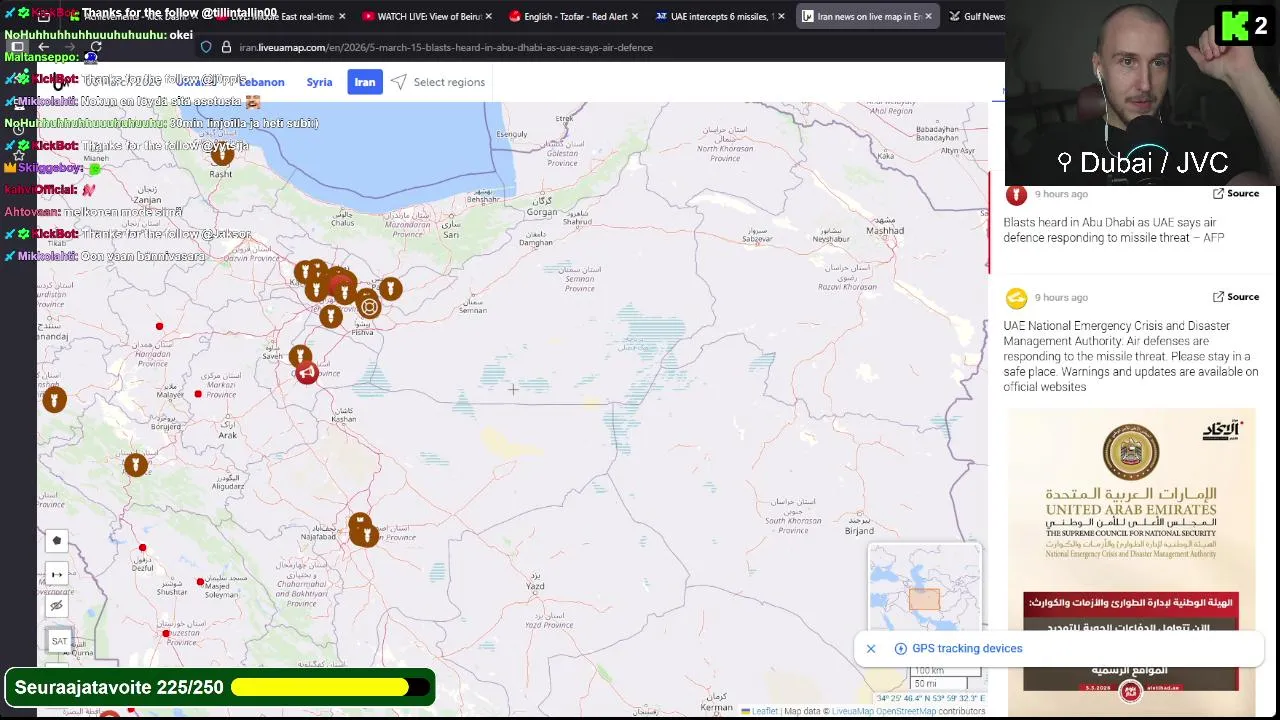Image resolution: width=1280 pixels, height=720 pixels.
Task: Open Source of UAE Emergency Authority post
Action: [1236, 297]
